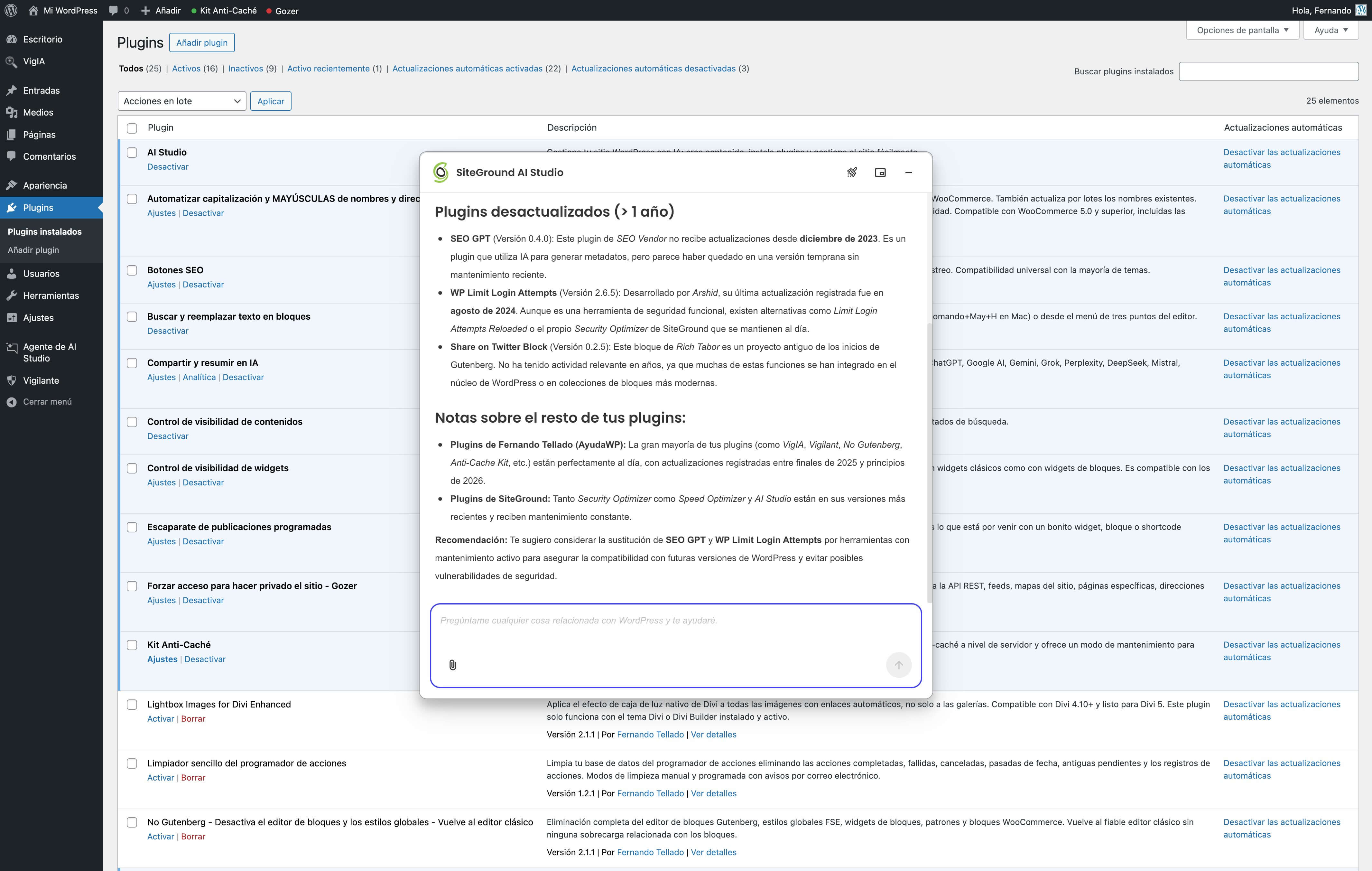Click Fernando Tellado author link for Lightbox plugin
The image size is (1372, 871).
pos(650,735)
